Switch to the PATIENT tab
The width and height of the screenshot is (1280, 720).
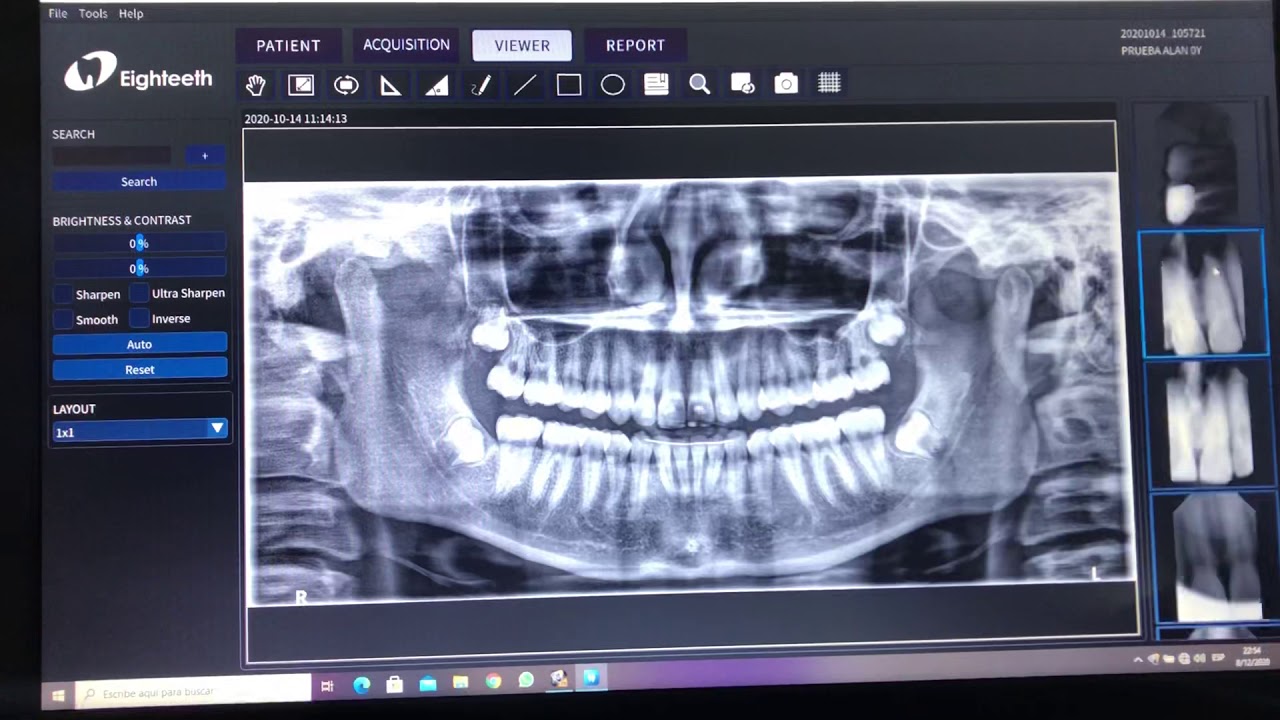click(x=288, y=46)
